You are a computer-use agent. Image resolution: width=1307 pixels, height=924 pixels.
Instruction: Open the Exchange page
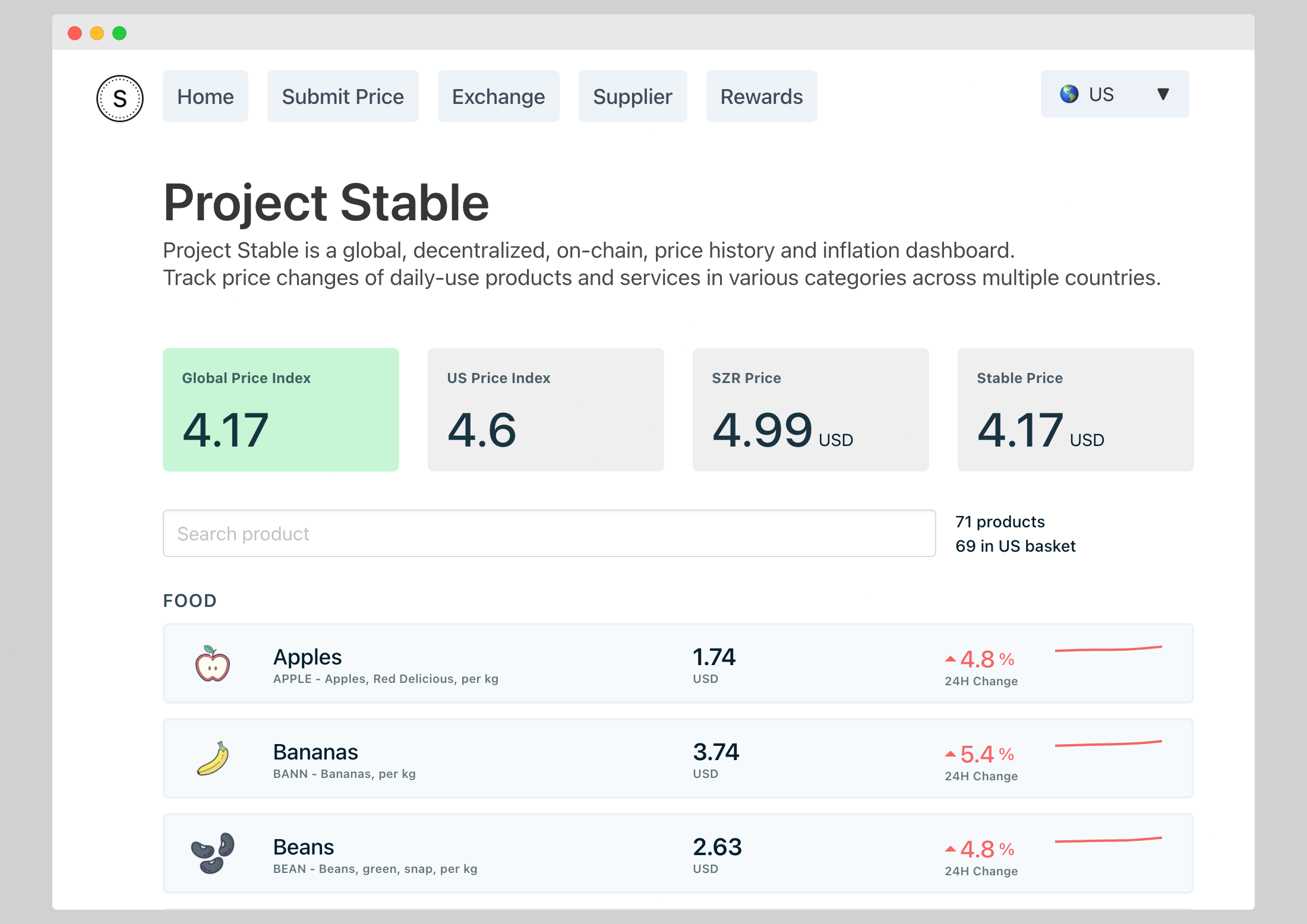(x=498, y=97)
